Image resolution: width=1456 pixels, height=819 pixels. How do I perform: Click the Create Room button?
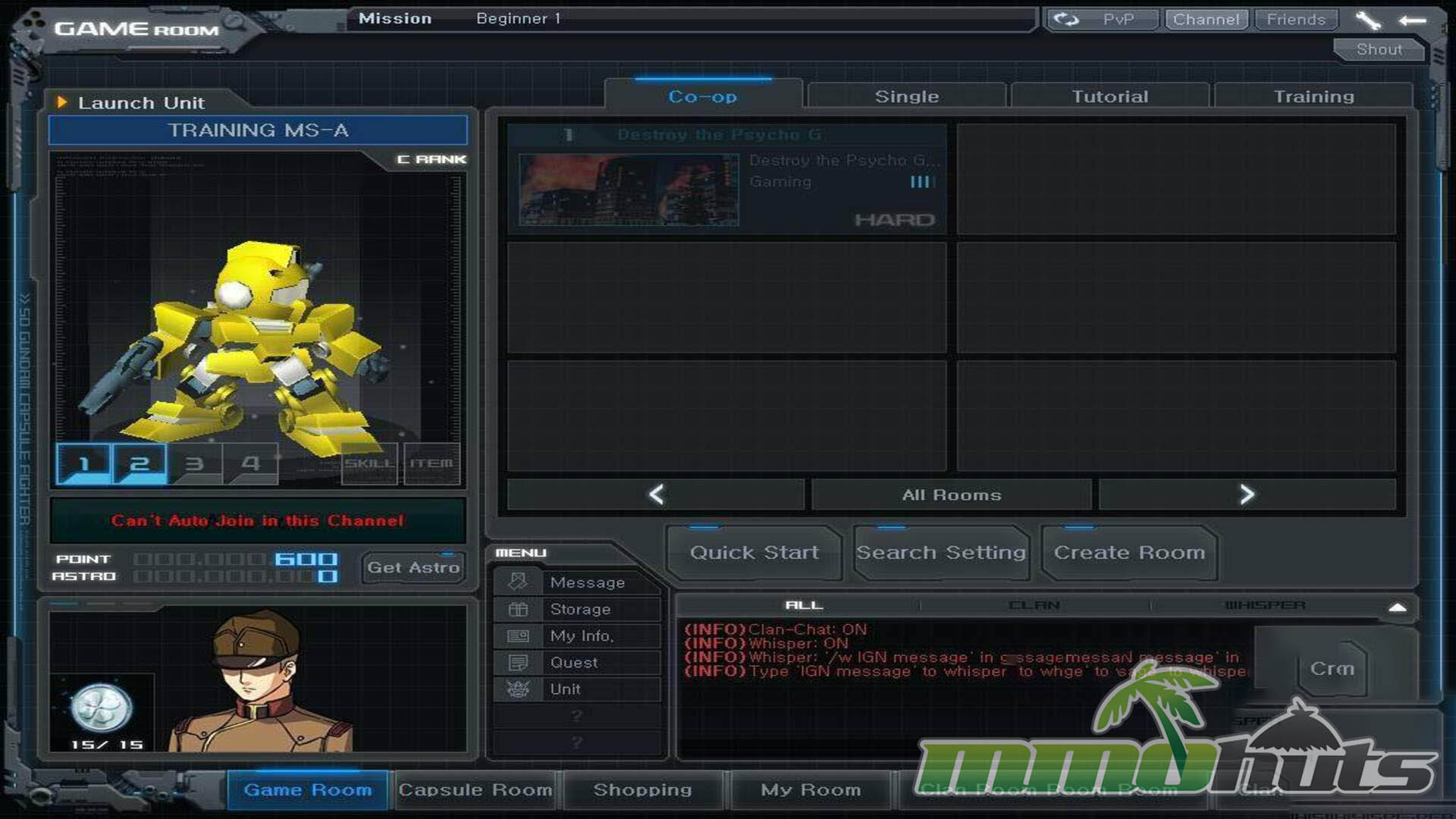[1128, 553]
